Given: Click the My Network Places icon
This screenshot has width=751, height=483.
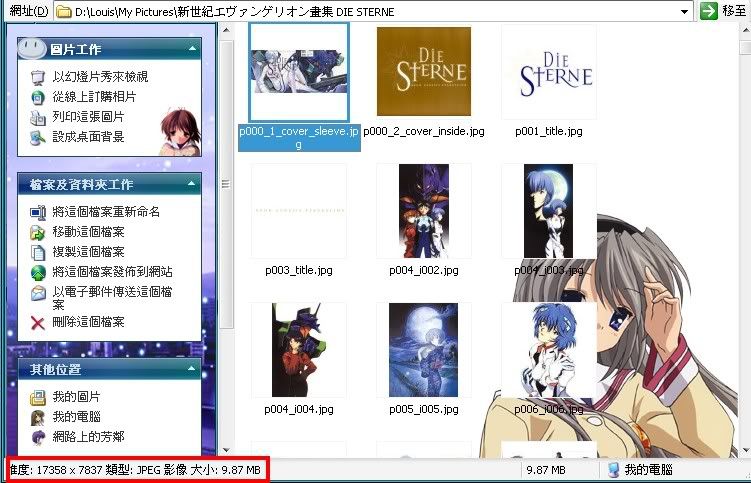Looking at the screenshot, I should click(x=37, y=437).
